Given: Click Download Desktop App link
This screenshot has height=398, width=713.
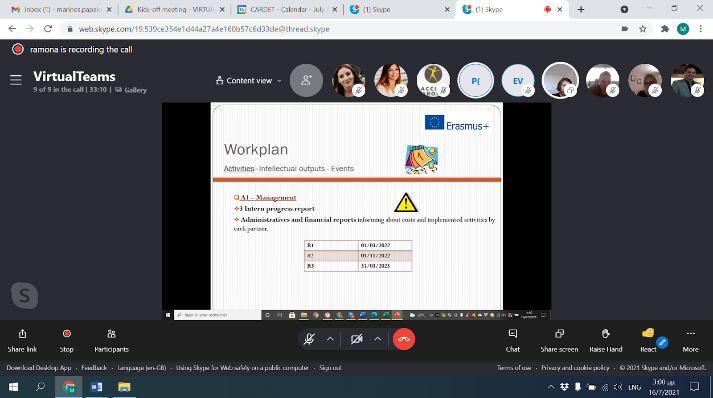Looking at the screenshot, I should coord(39,368).
